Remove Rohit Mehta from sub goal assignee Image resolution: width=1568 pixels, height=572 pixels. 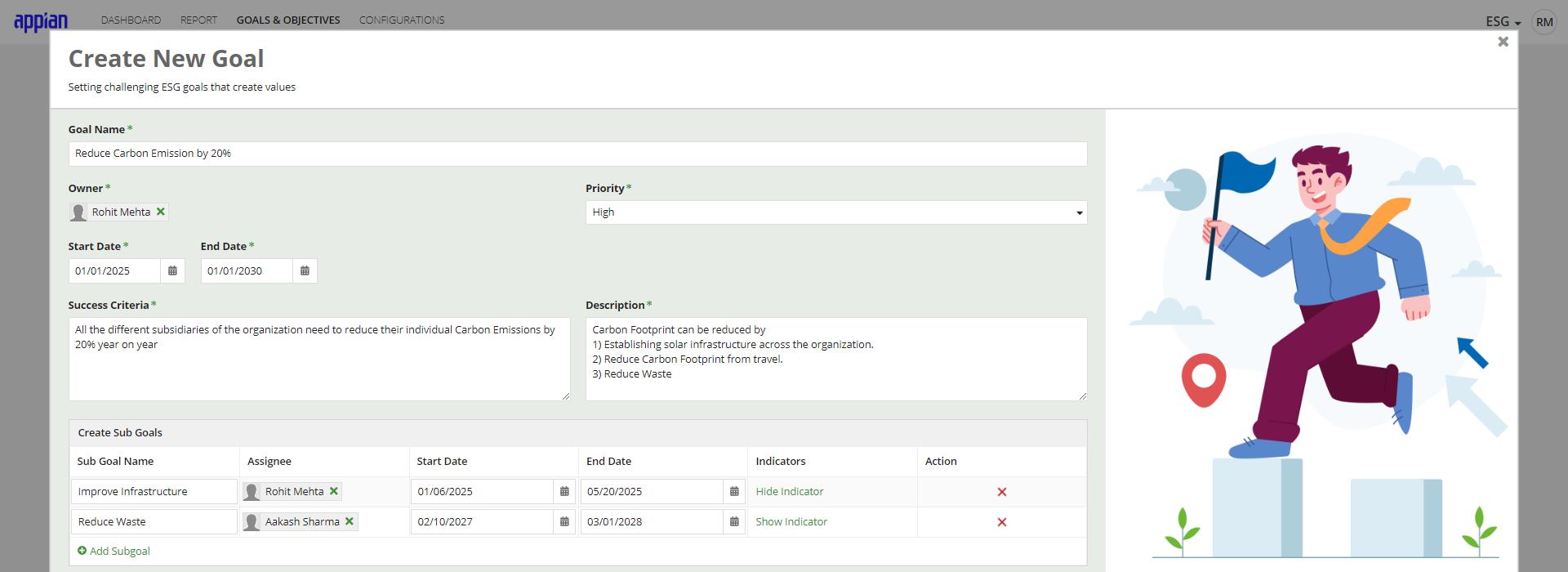click(x=333, y=491)
